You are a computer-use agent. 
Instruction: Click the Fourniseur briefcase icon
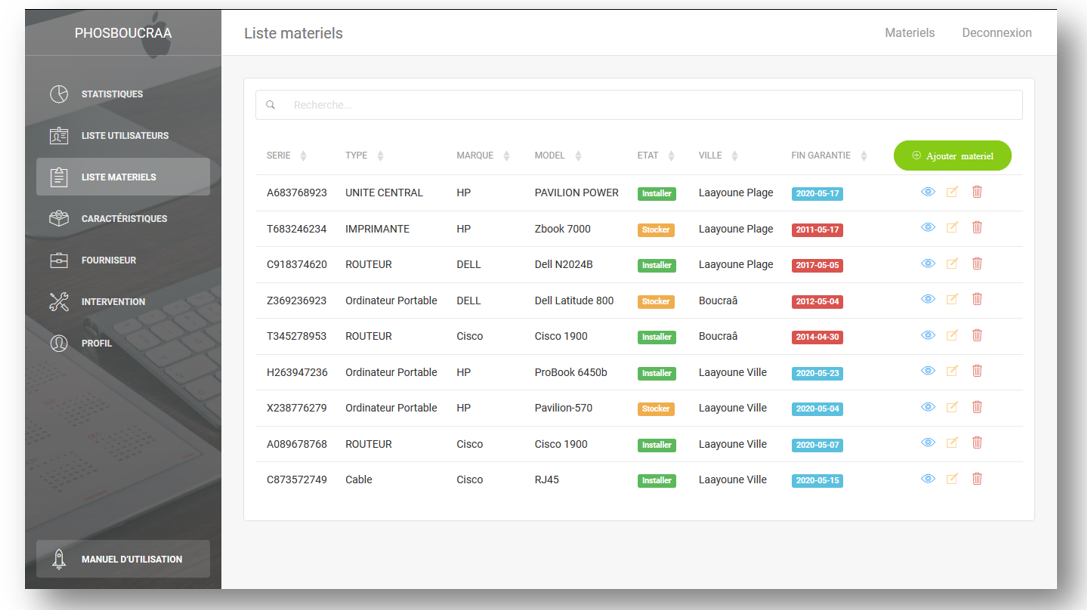(x=59, y=260)
